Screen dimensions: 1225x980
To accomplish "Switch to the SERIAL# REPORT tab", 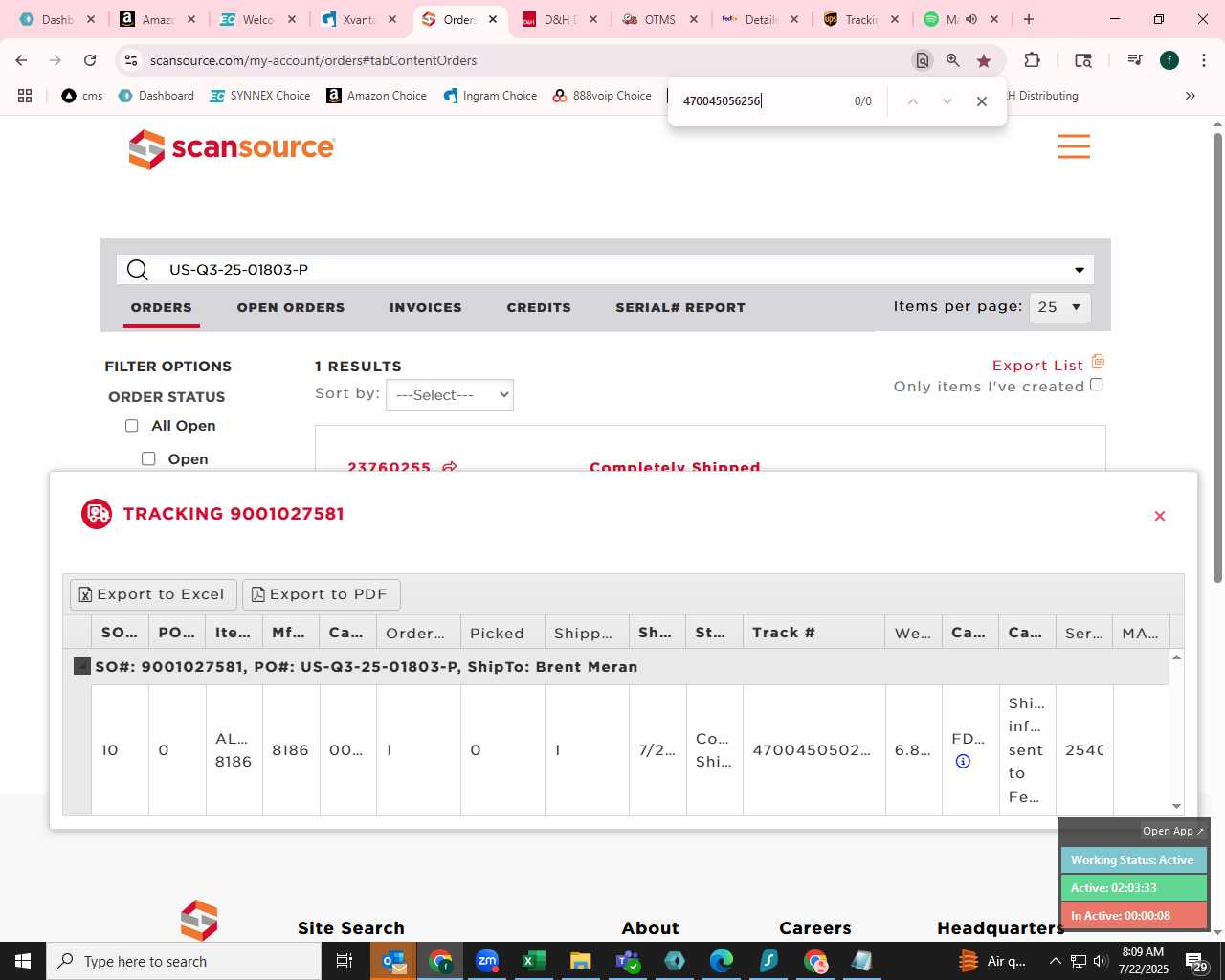I will click(x=680, y=308).
